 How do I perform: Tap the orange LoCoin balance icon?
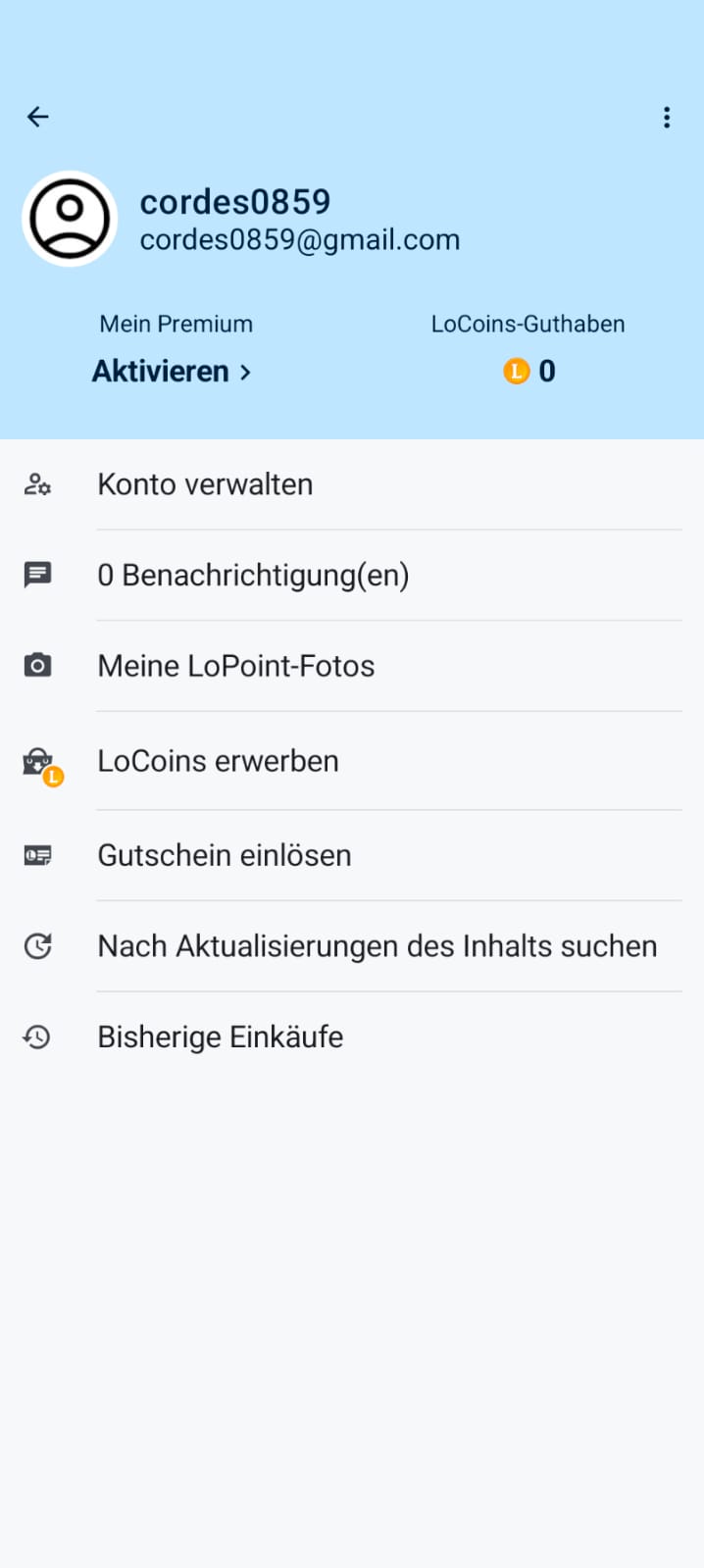tap(517, 372)
